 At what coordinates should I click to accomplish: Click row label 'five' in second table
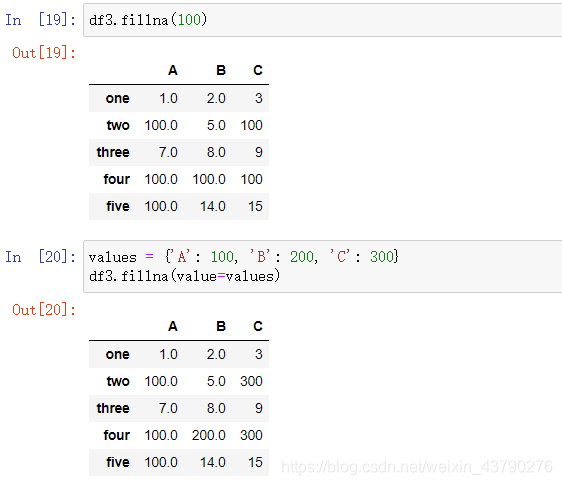coord(118,462)
